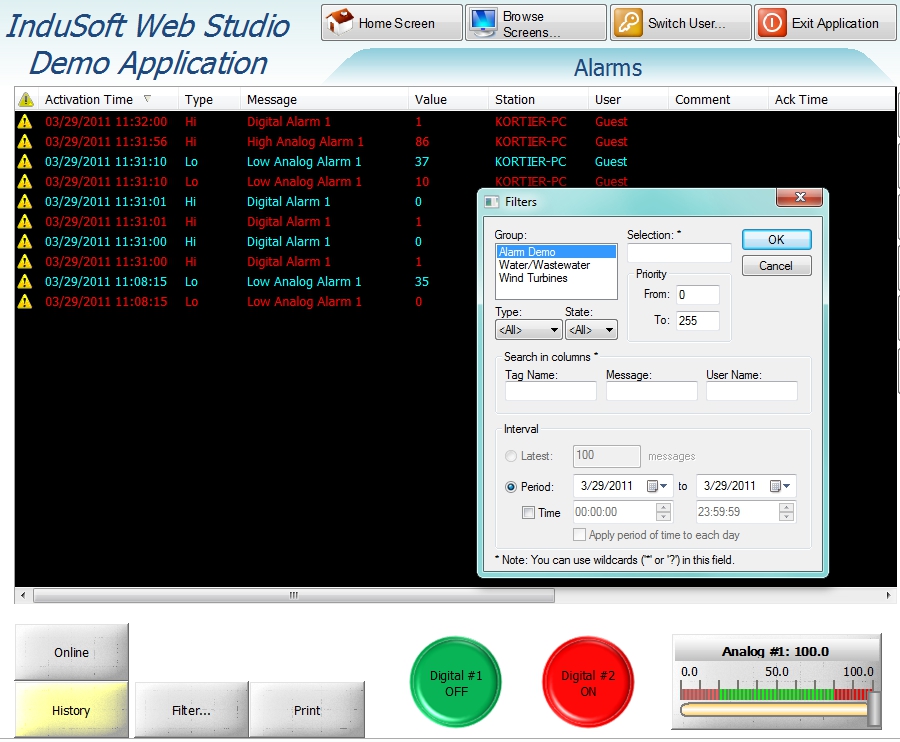
Task: Toggle the Digital #2 ON red button
Action: (588, 682)
